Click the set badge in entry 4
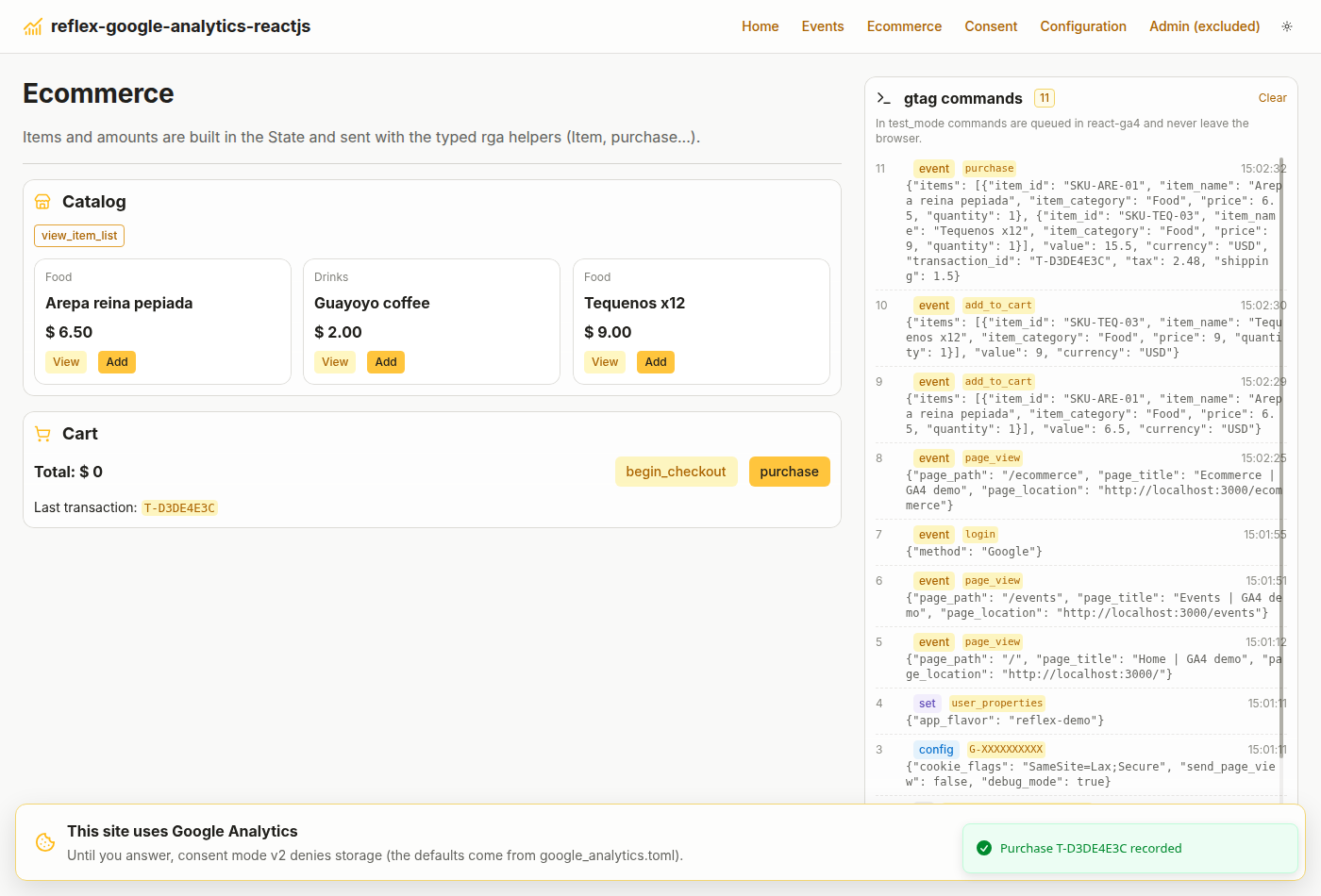This screenshot has height=896, width=1321. pos(928,704)
